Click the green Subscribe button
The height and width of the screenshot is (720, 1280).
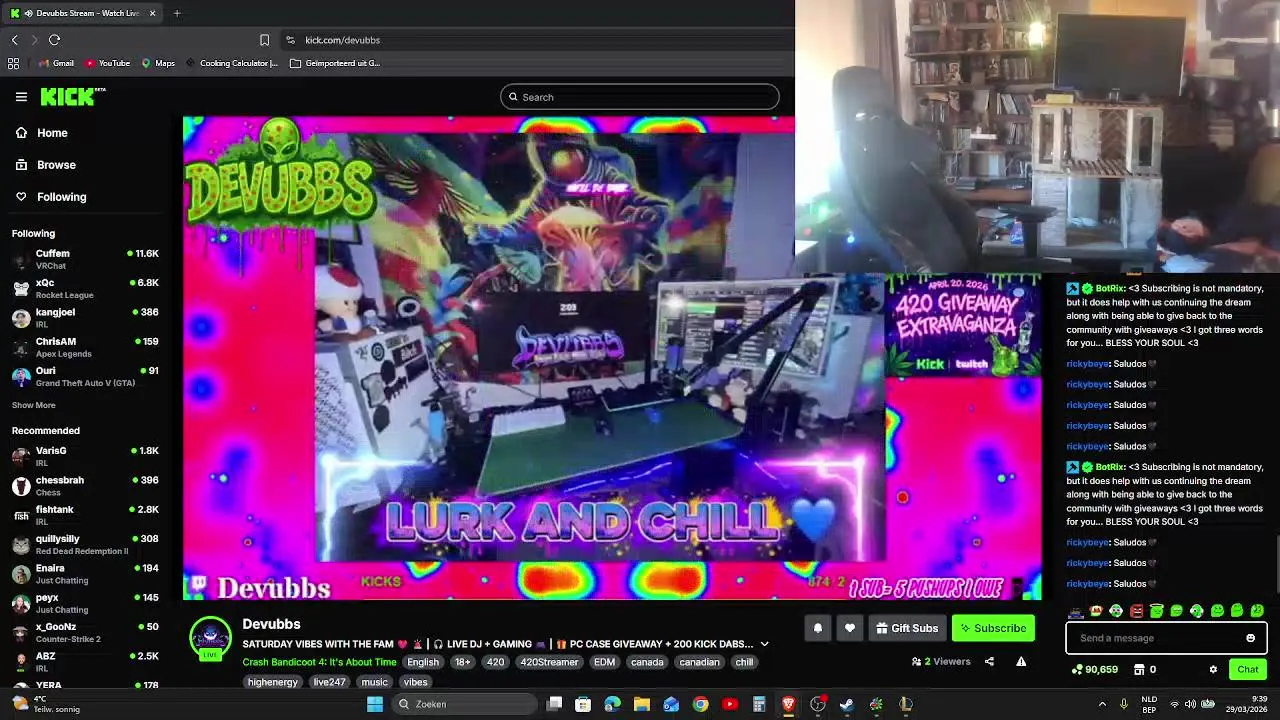coord(993,628)
